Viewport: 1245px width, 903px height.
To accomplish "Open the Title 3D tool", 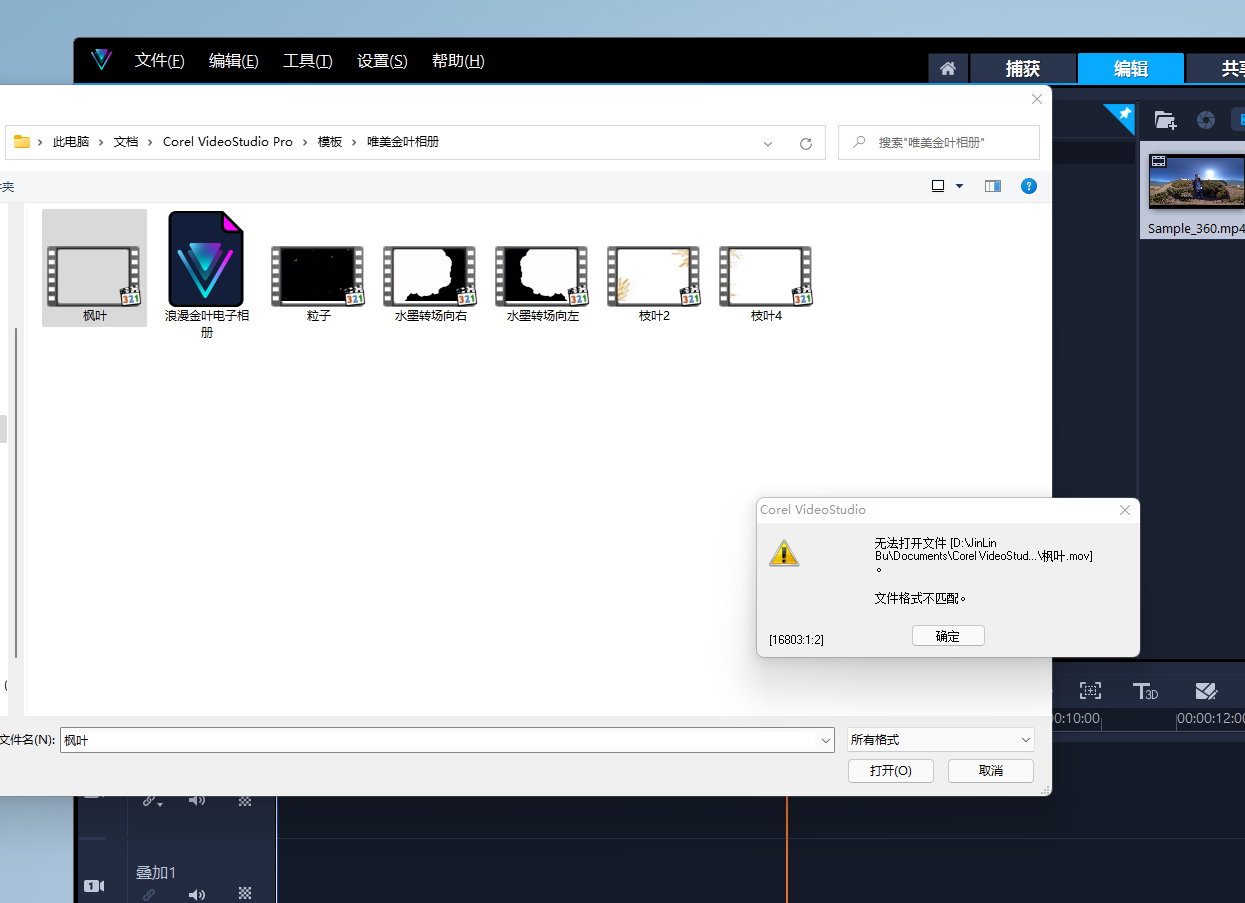I will [1145, 690].
